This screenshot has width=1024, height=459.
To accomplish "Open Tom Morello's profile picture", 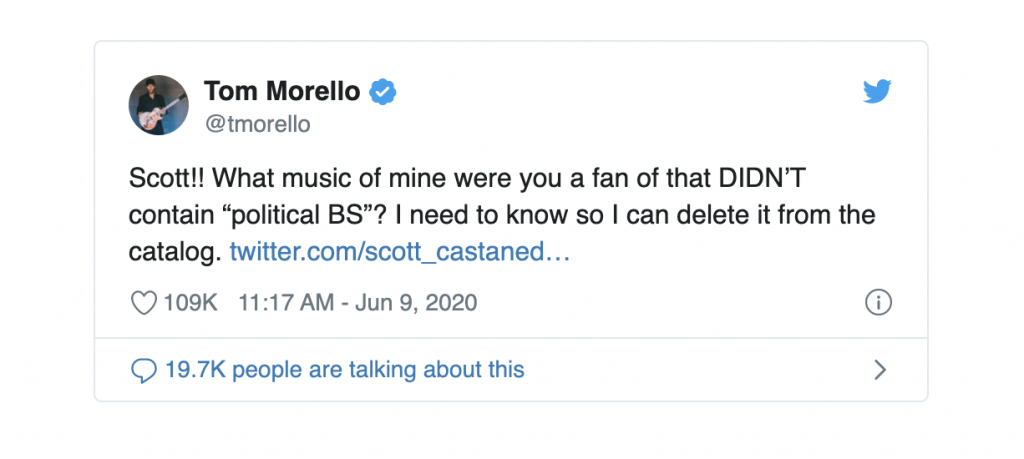I will coord(159,105).
